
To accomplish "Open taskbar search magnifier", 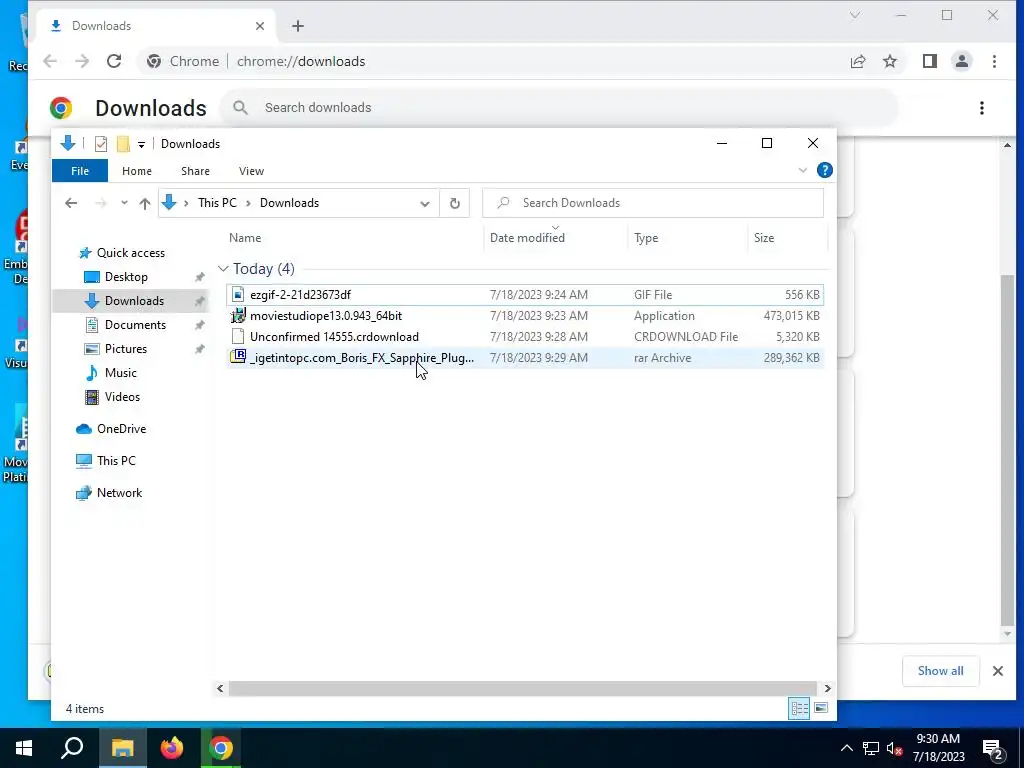I will pyautogui.click(x=72, y=748).
